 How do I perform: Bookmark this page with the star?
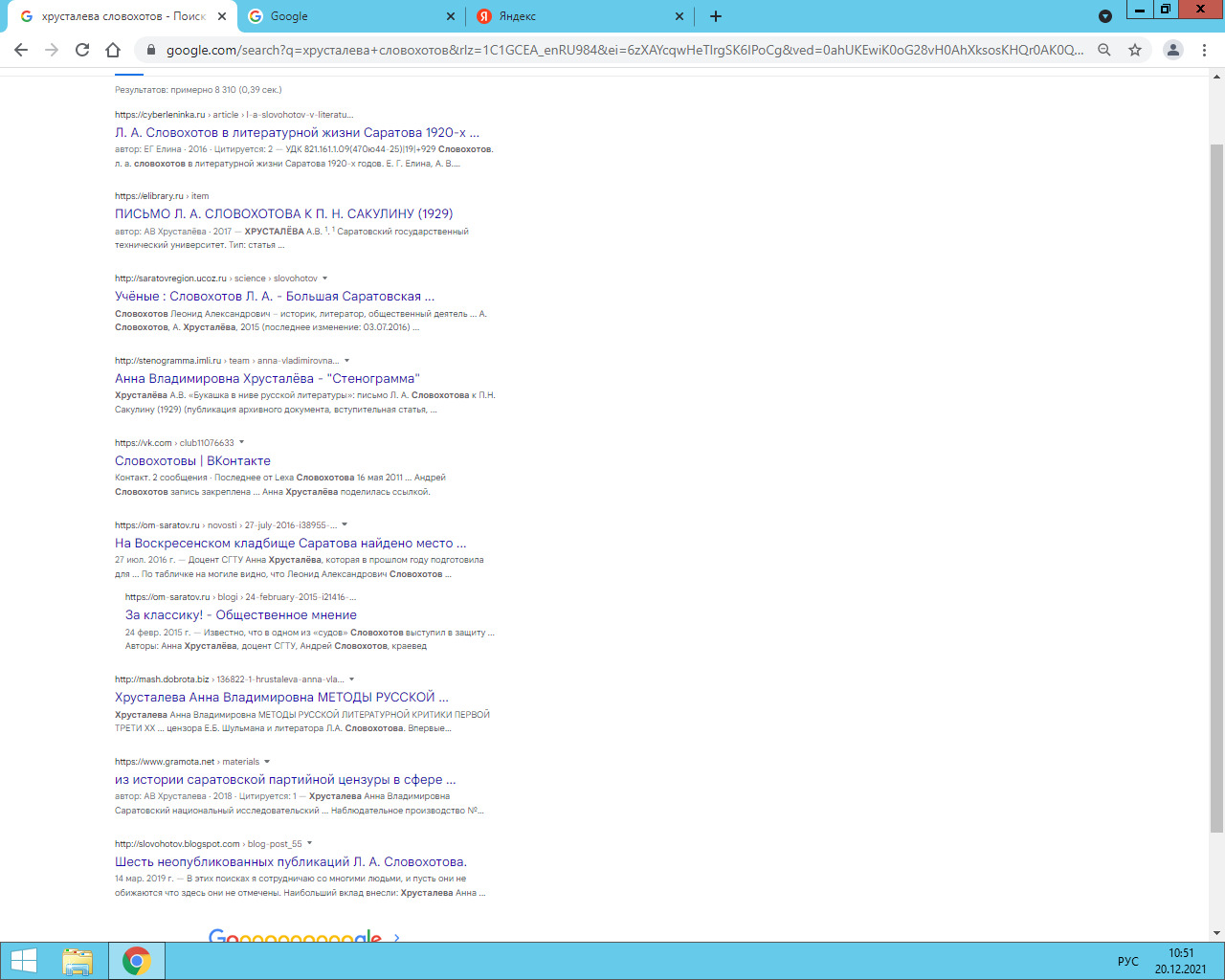pyautogui.click(x=1135, y=50)
